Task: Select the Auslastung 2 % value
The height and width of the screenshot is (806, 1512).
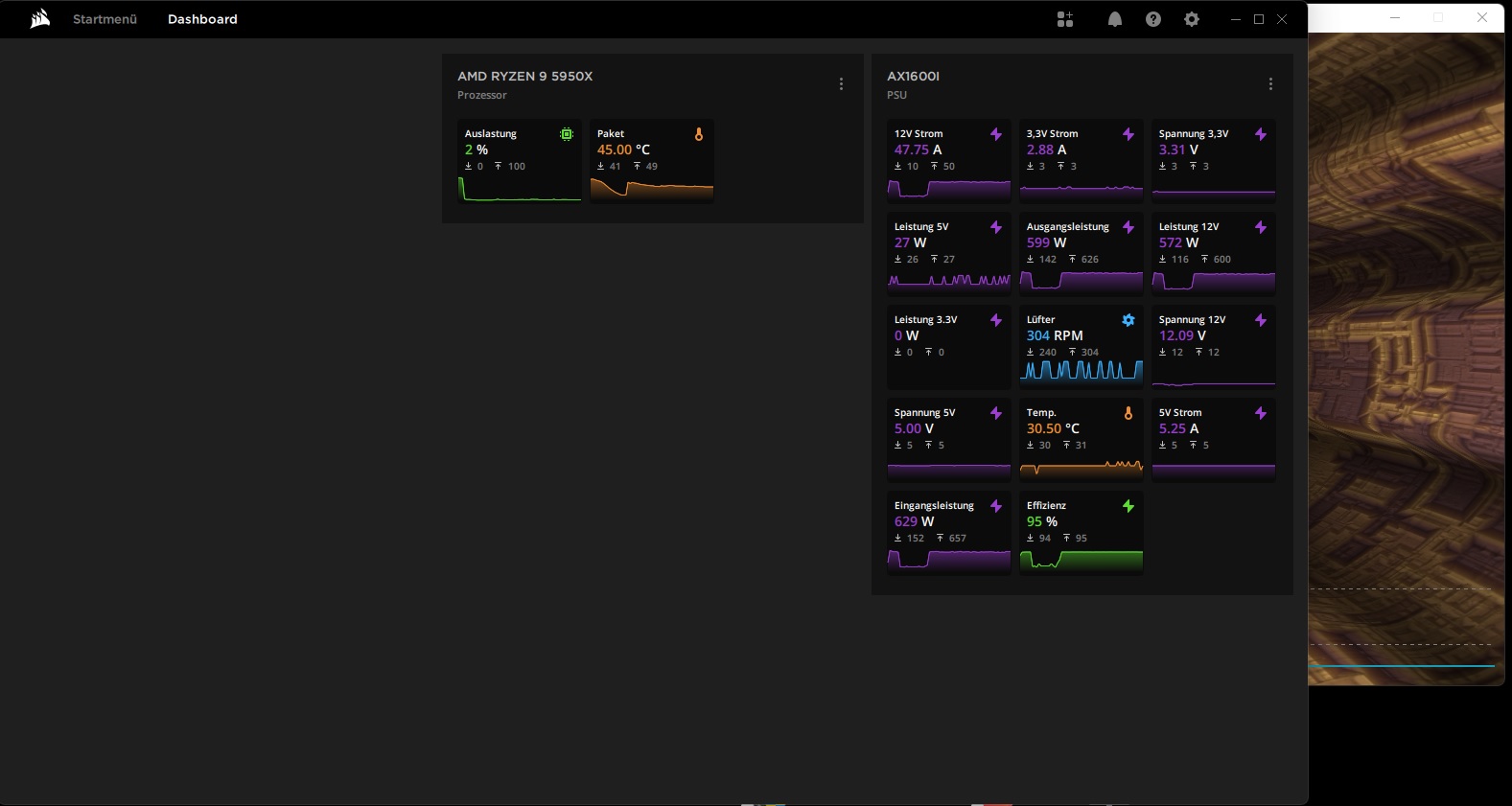Action: (477, 150)
